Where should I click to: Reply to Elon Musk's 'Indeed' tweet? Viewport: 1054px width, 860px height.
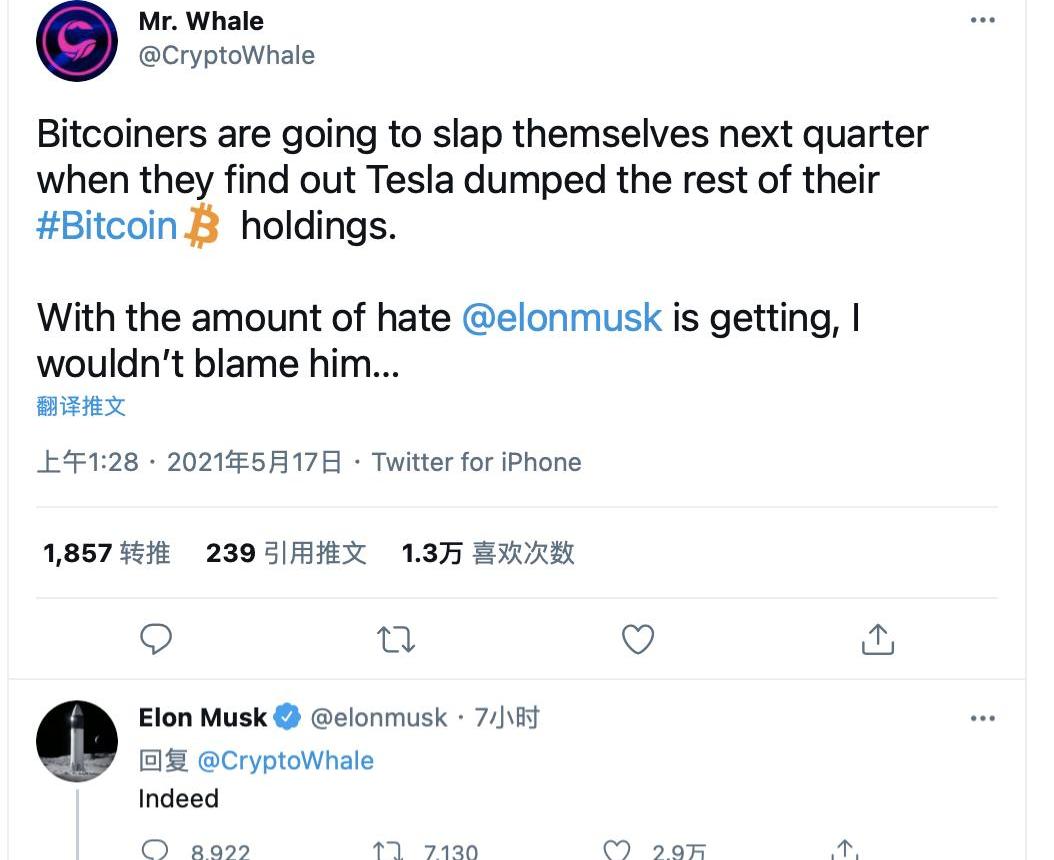click(x=156, y=850)
